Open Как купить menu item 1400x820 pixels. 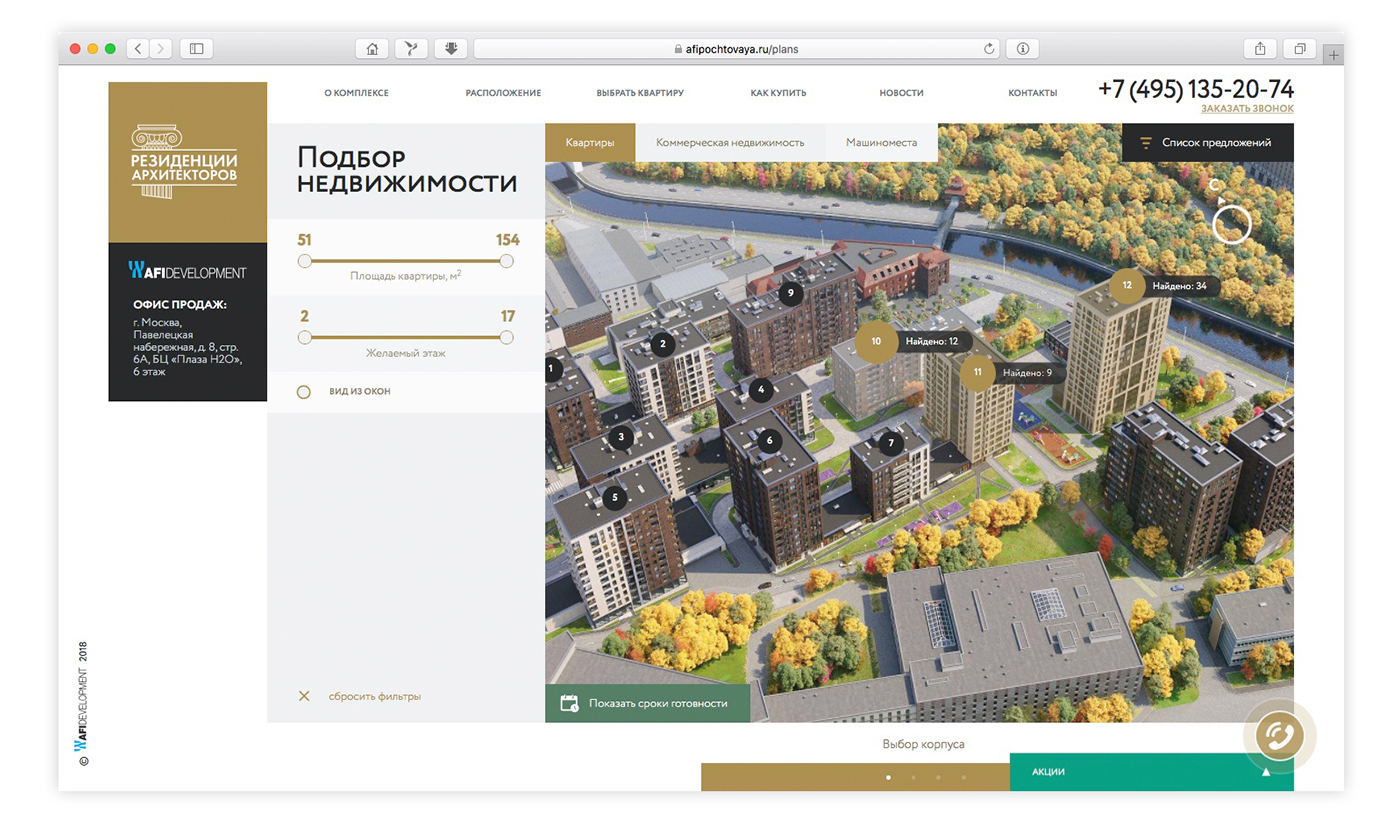[778, 93]
